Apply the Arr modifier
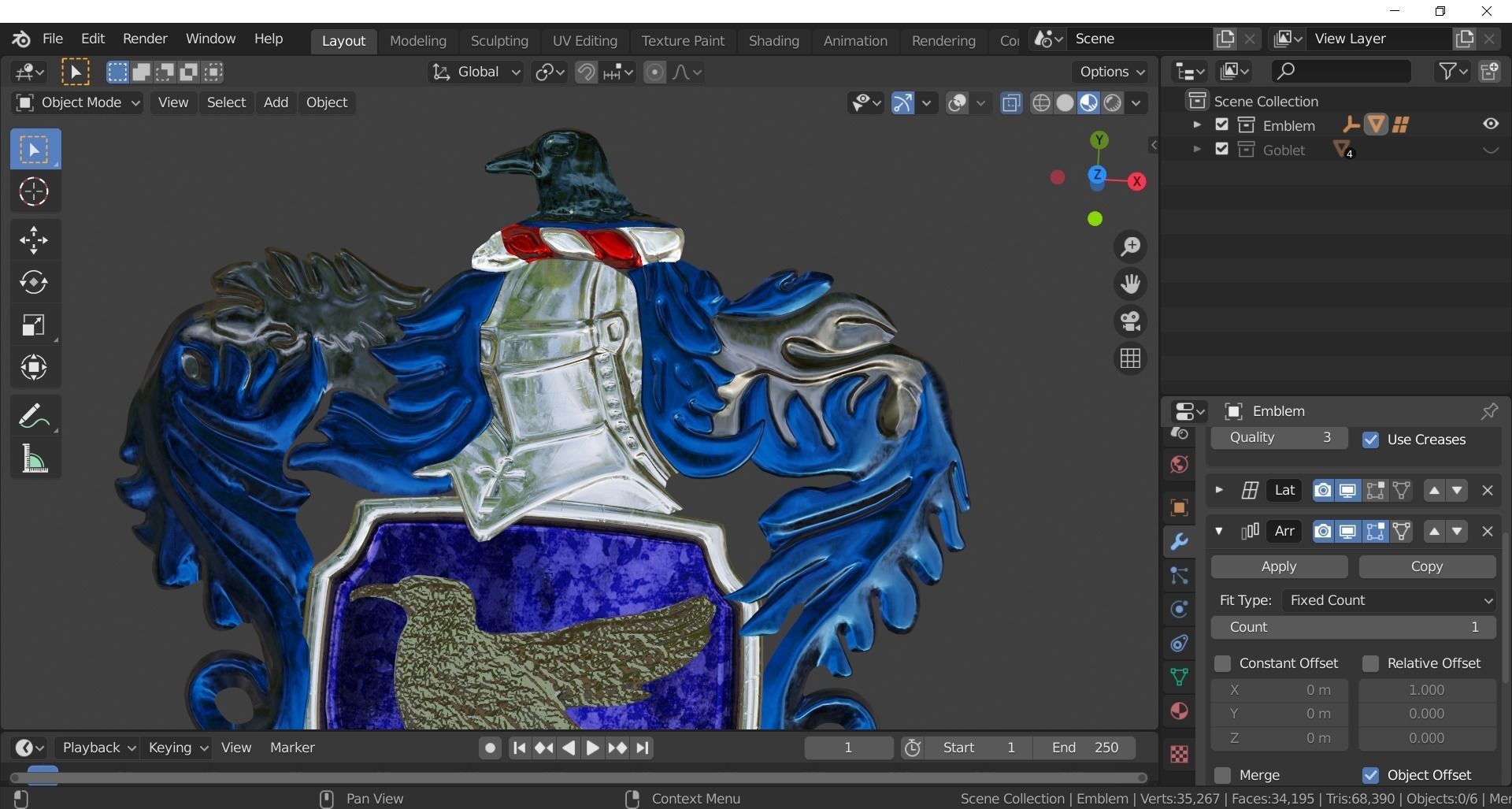The height and width of the screenshot is (809, 1512). 1279,567
